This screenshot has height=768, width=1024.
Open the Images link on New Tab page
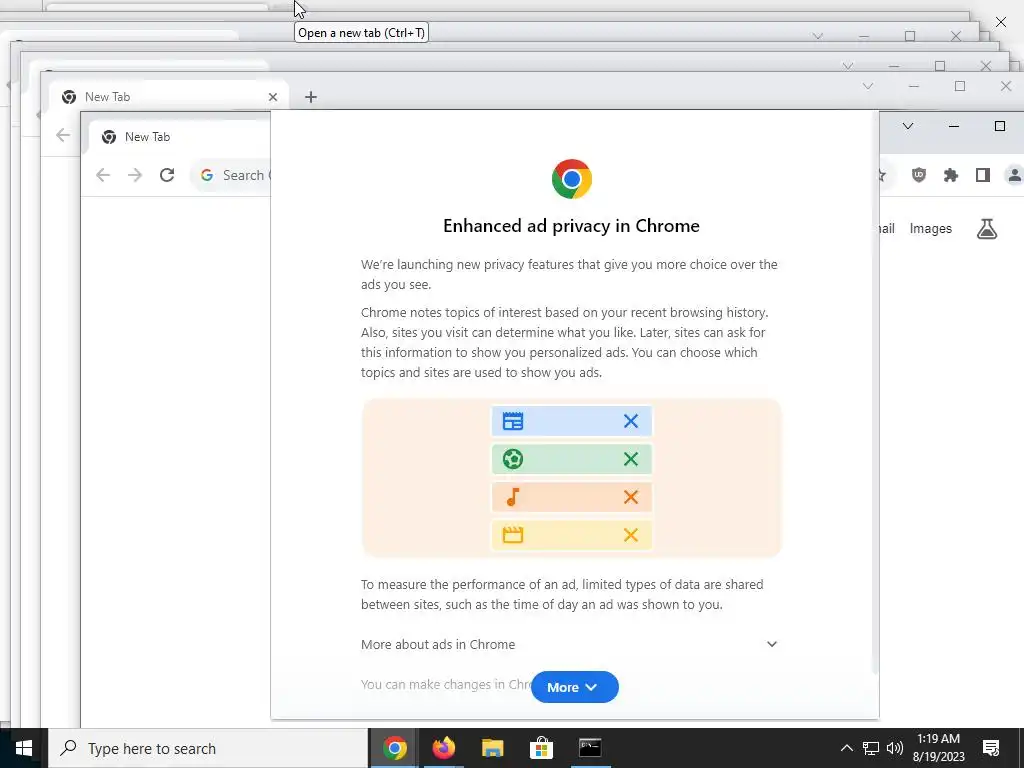point(931,229)
